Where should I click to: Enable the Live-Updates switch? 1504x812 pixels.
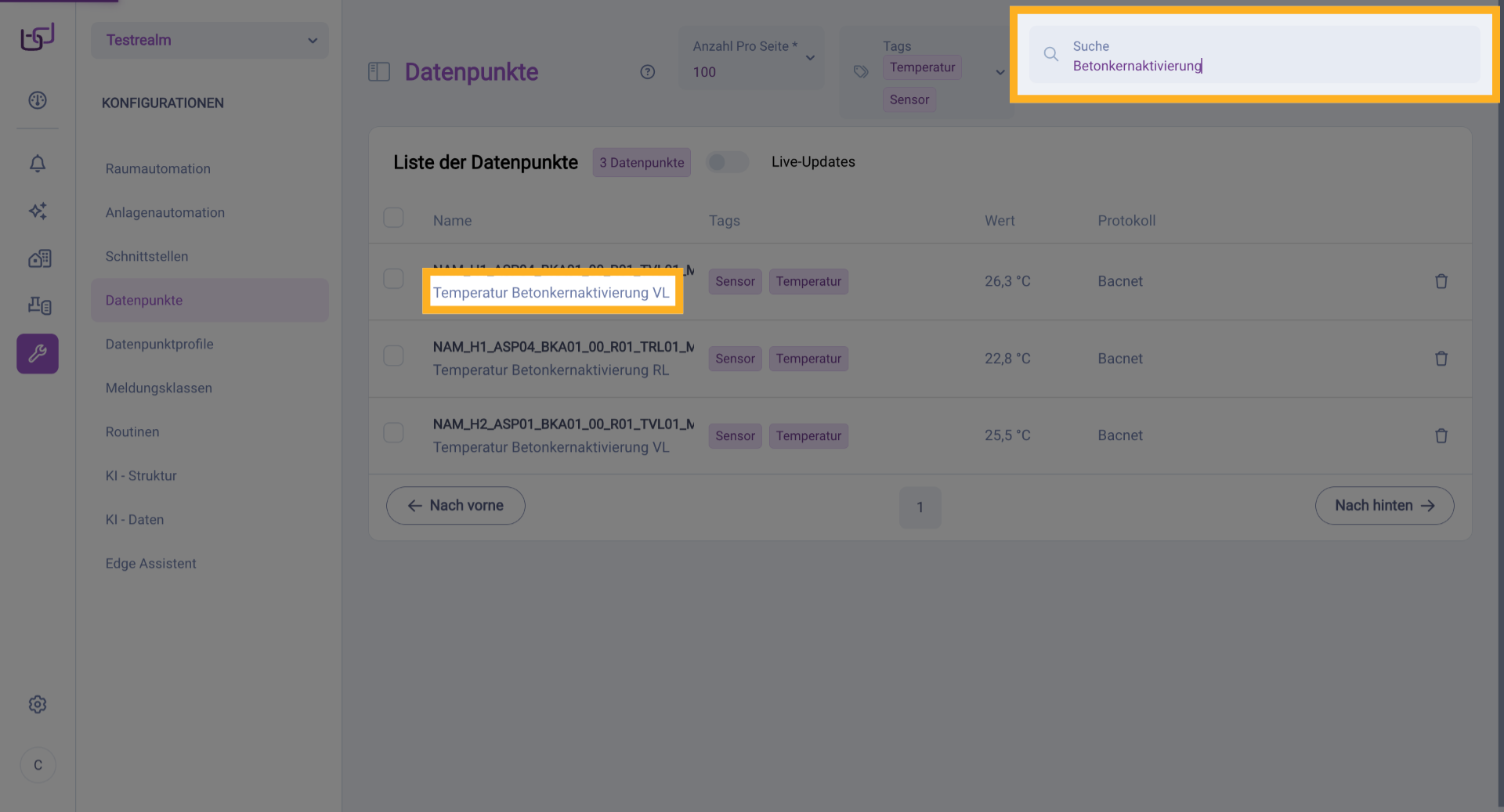point(727,162)
